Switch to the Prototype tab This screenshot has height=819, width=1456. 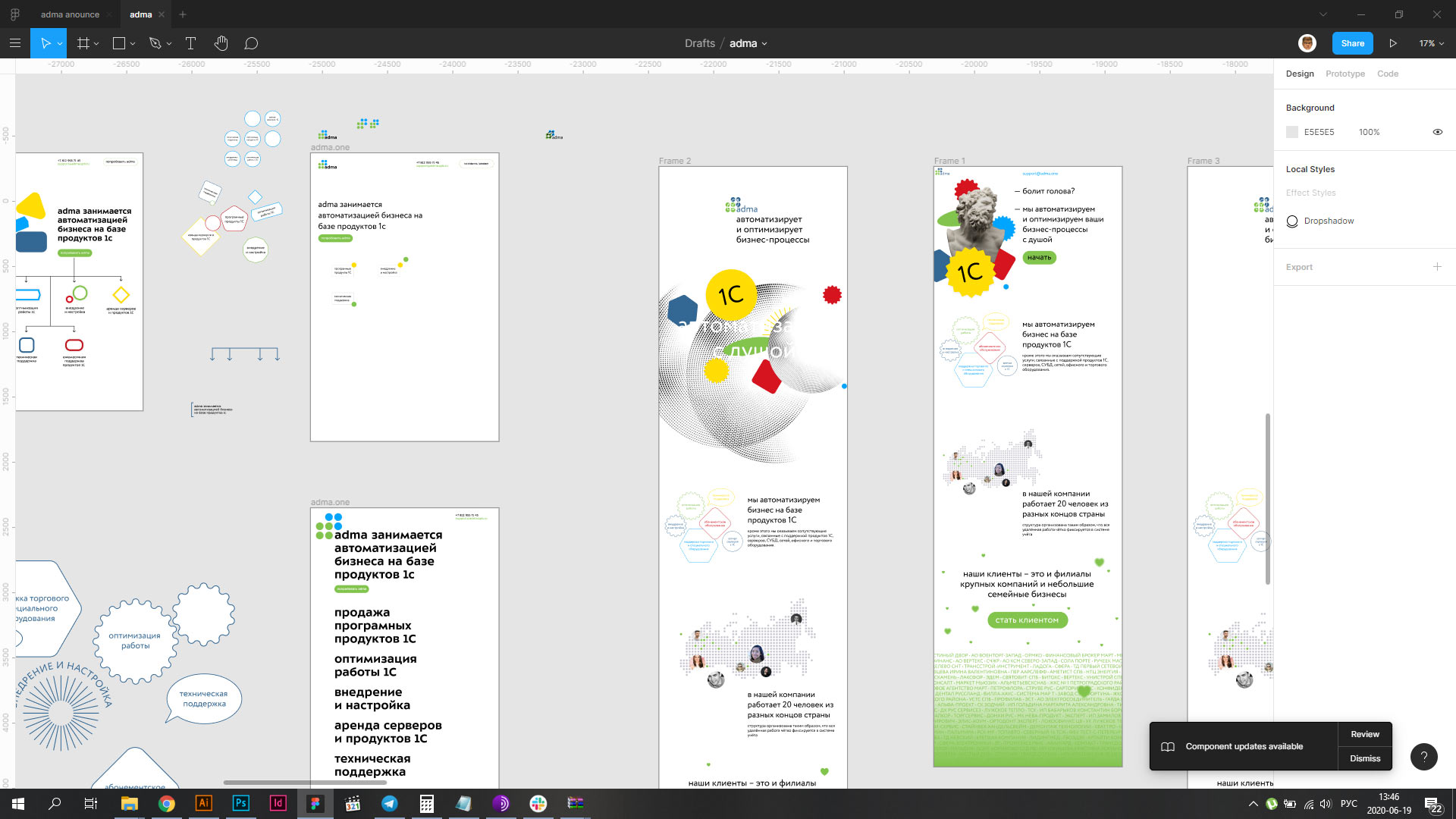click(1345, 74)
